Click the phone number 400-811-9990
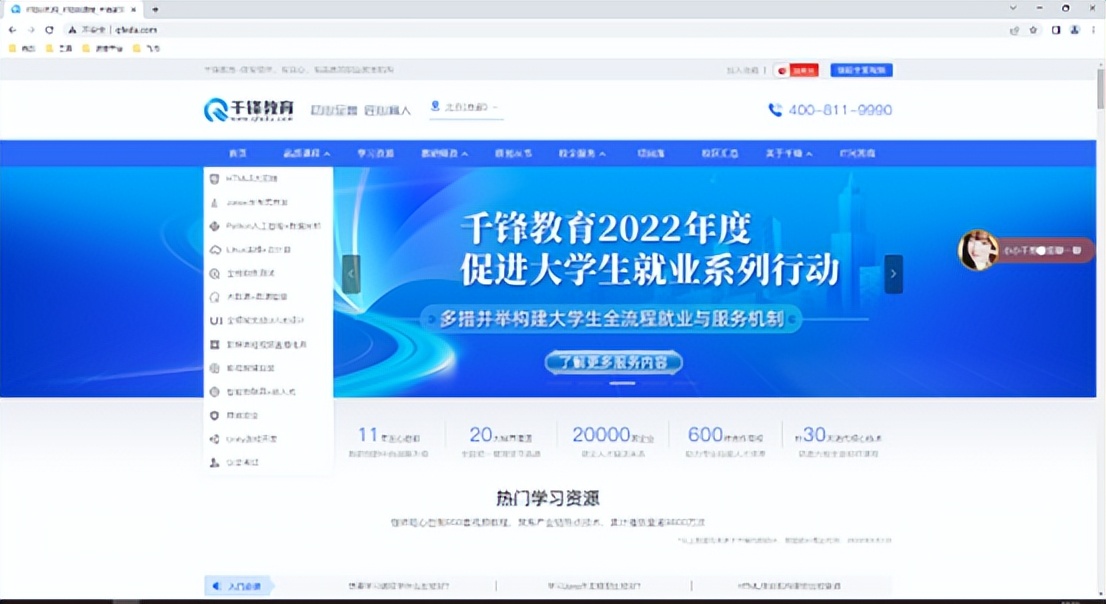This screenshot has height=604, width=1106. pyautogui.click(x=840, y=110)
